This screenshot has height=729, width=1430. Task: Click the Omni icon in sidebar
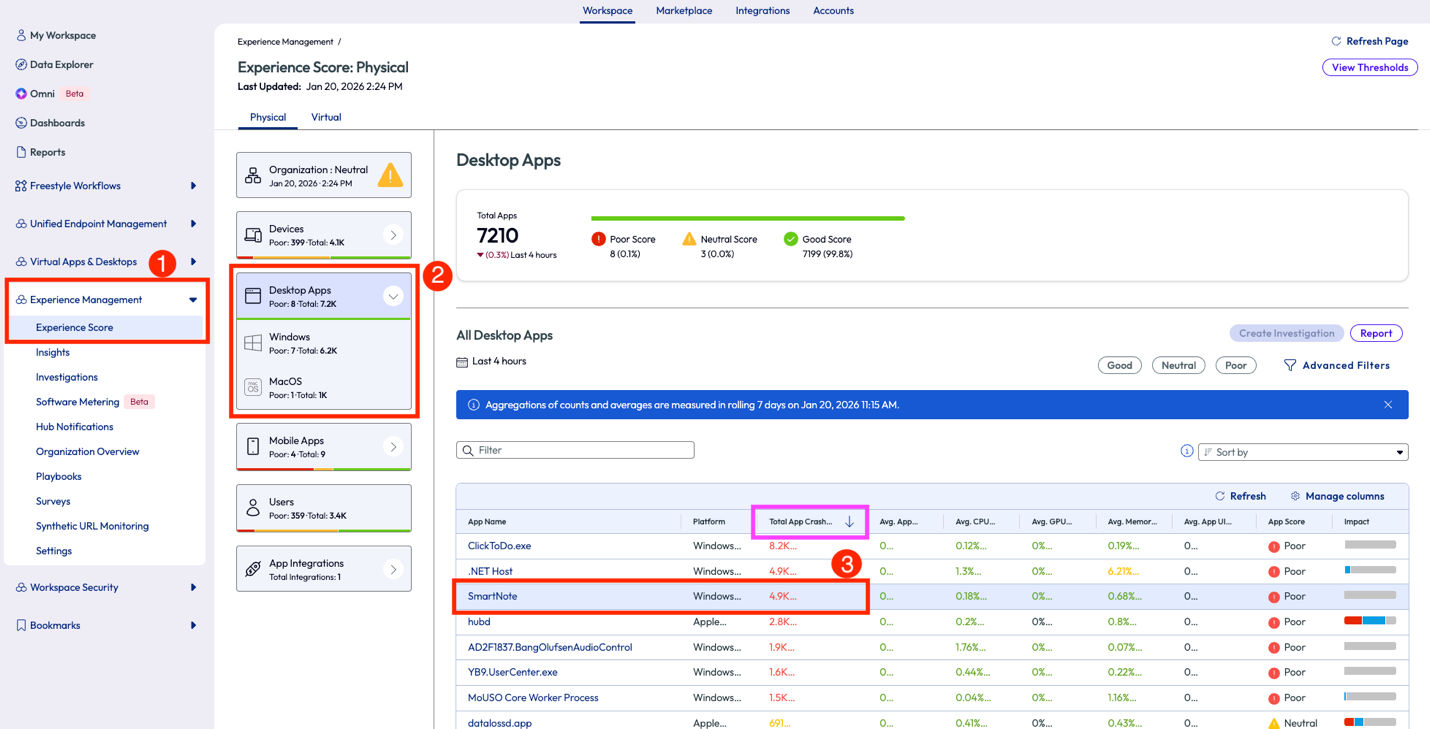[21, 94]
